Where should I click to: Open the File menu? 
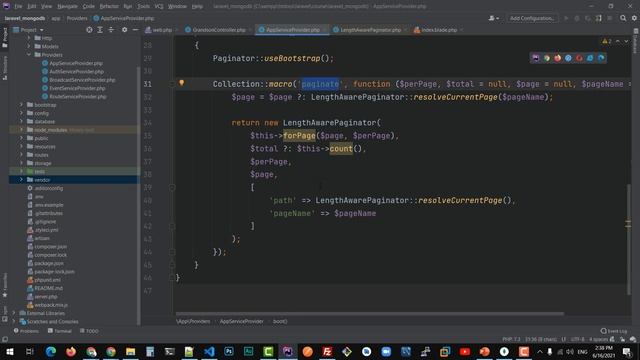pos(18,6)
